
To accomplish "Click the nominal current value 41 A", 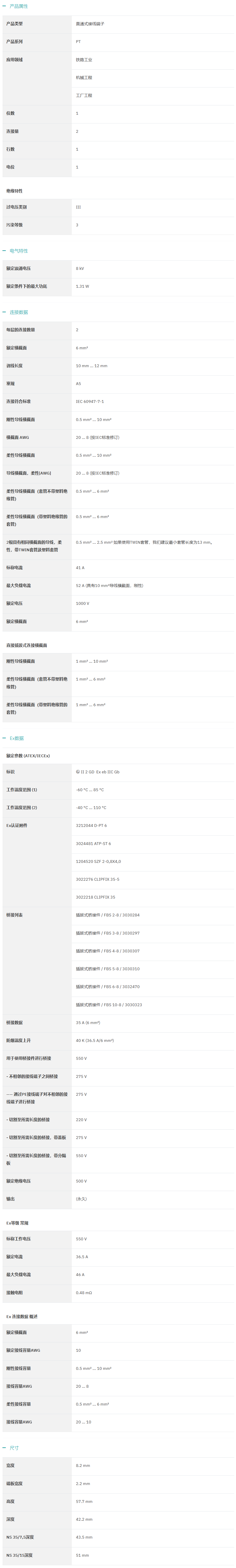I will coord(80,568).
